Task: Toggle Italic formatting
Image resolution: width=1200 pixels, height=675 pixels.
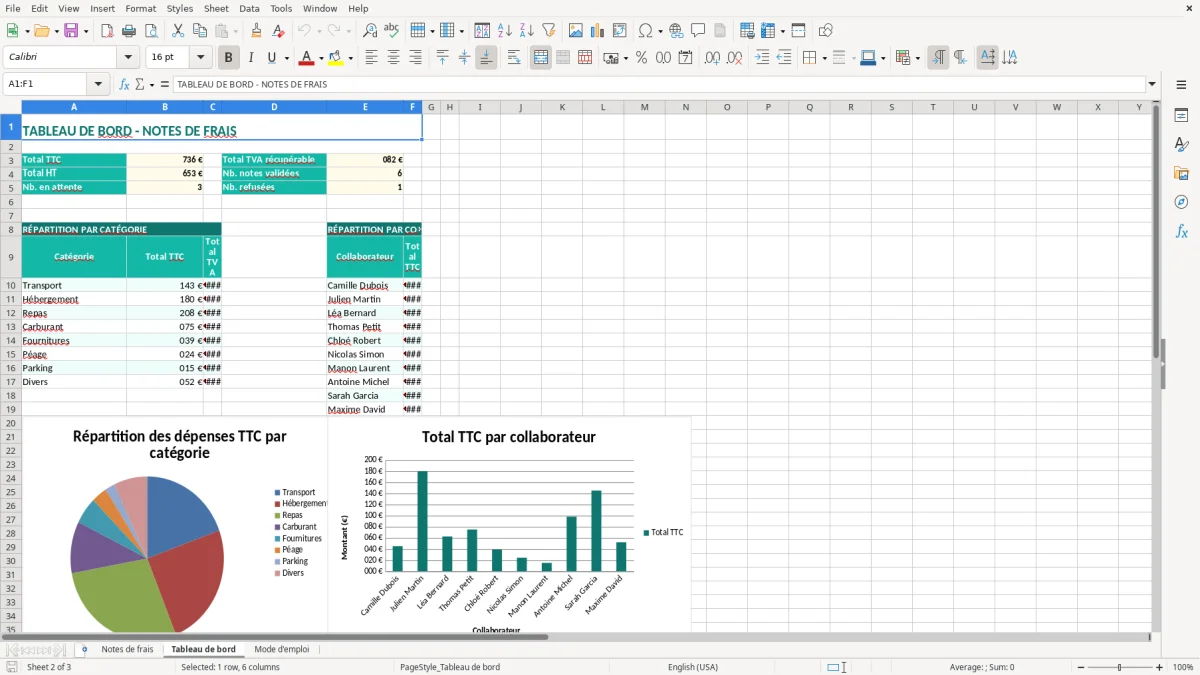Action: (251, 58)
